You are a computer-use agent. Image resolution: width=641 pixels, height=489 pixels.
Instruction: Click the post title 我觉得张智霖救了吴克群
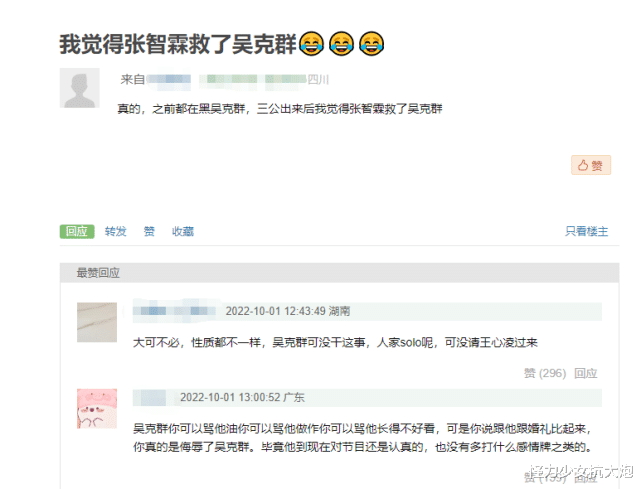click(178, 44)
